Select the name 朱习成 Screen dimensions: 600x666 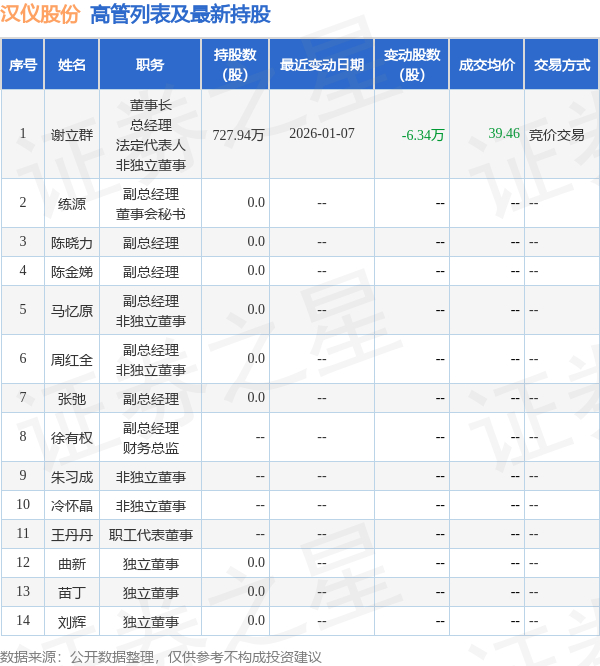point(72,477)
